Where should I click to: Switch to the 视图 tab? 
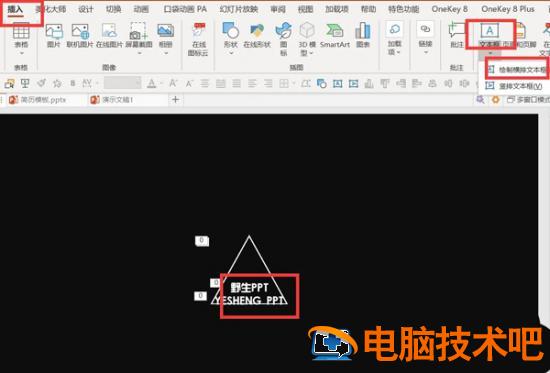point(305,9)
